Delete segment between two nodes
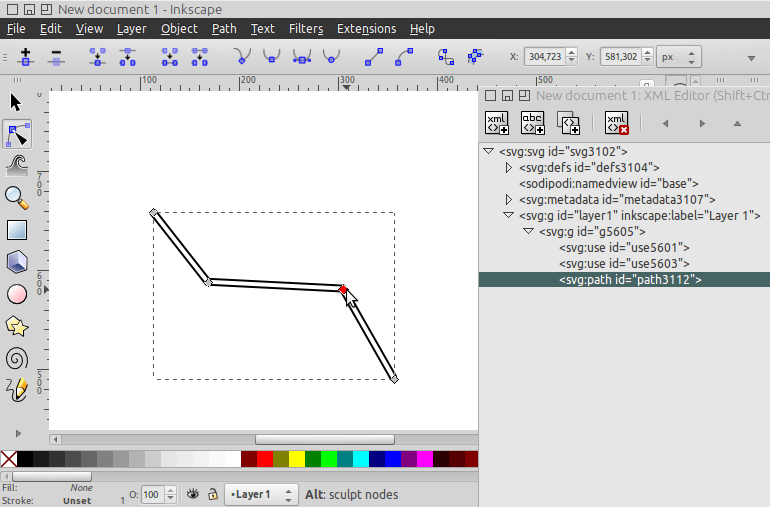The image size is (770, 507). (x=200, y=56)
